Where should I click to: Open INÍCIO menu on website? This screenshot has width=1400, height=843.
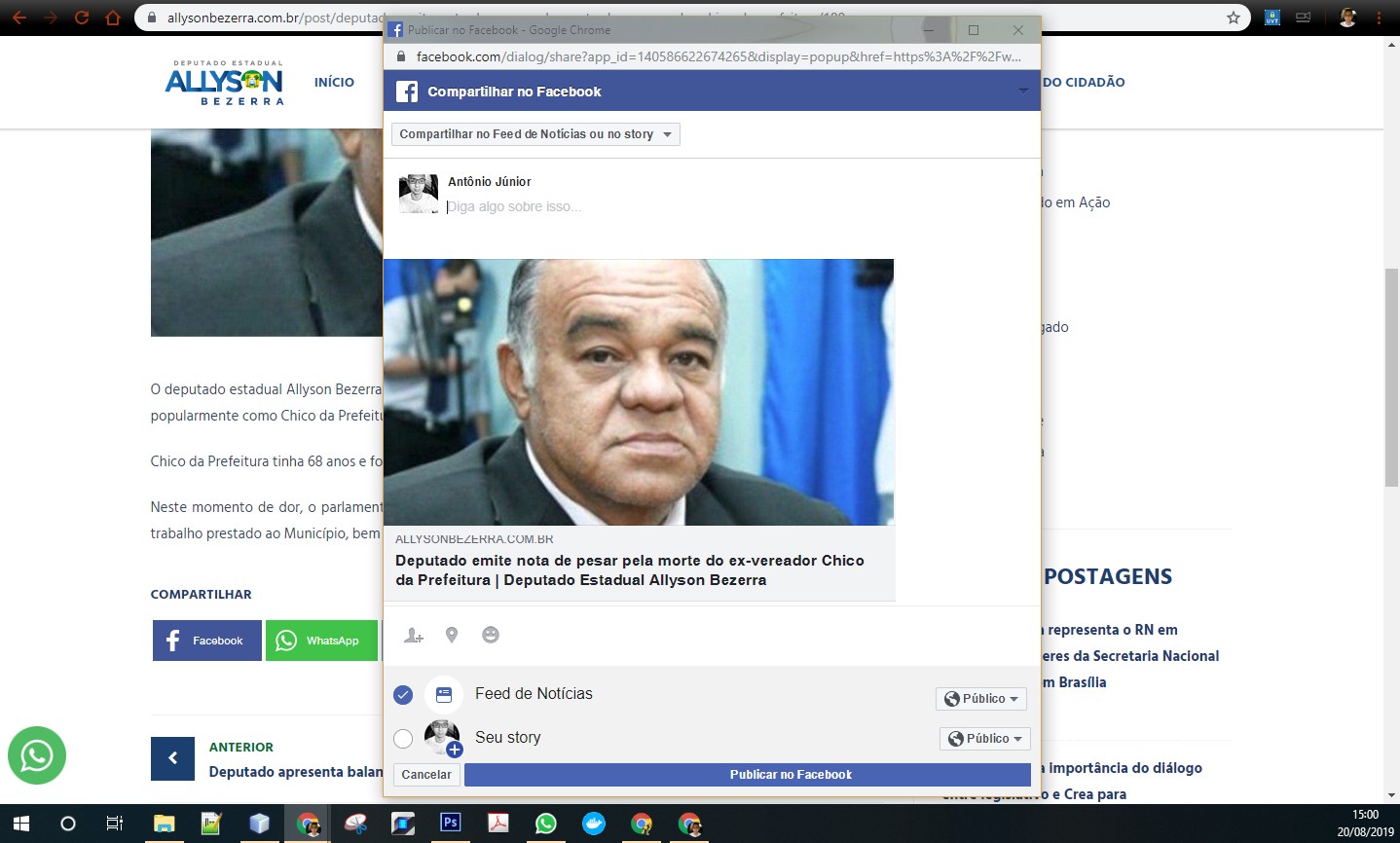[x=334, y=82]
